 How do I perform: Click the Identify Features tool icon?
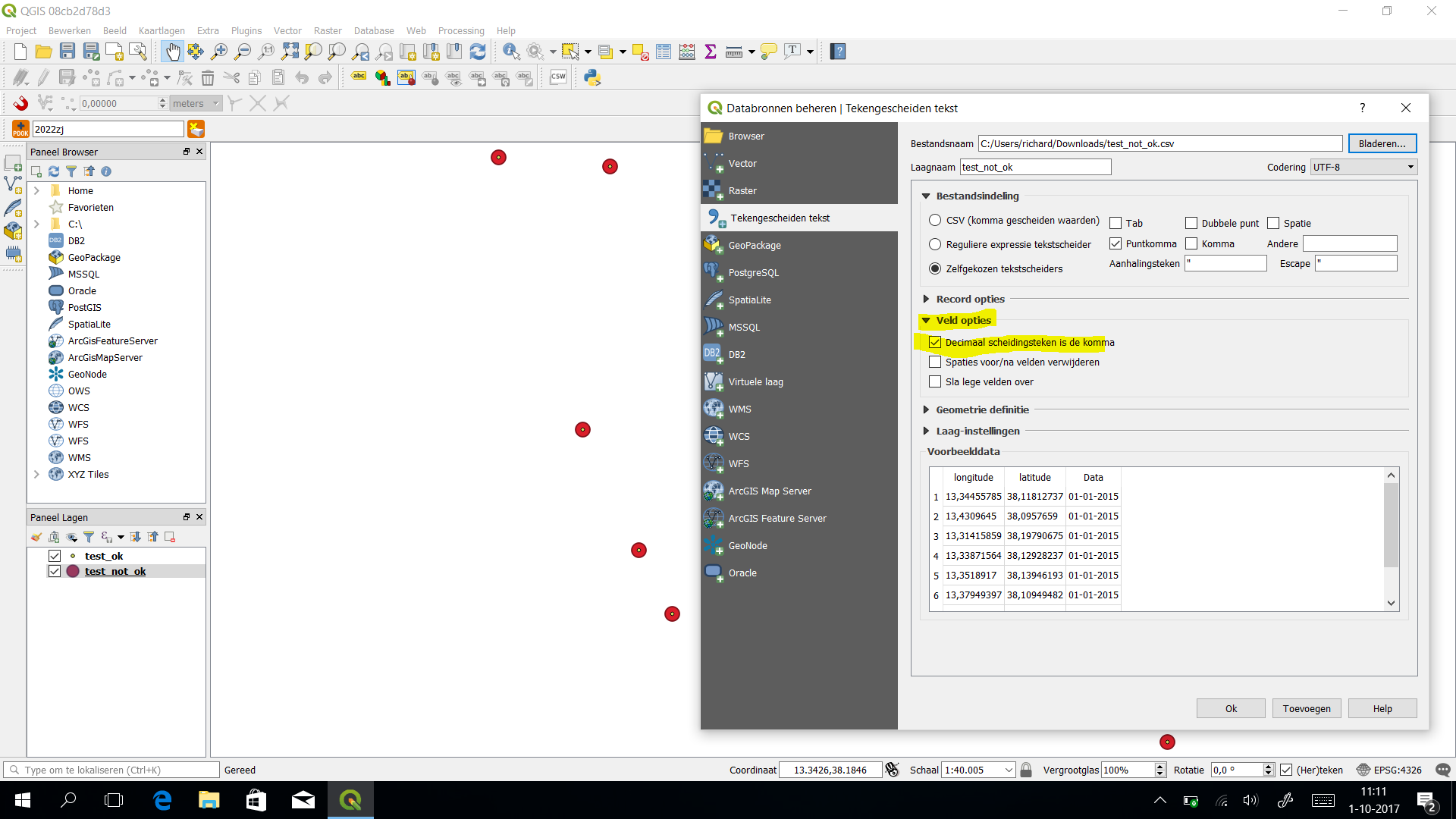coord(511,52)
